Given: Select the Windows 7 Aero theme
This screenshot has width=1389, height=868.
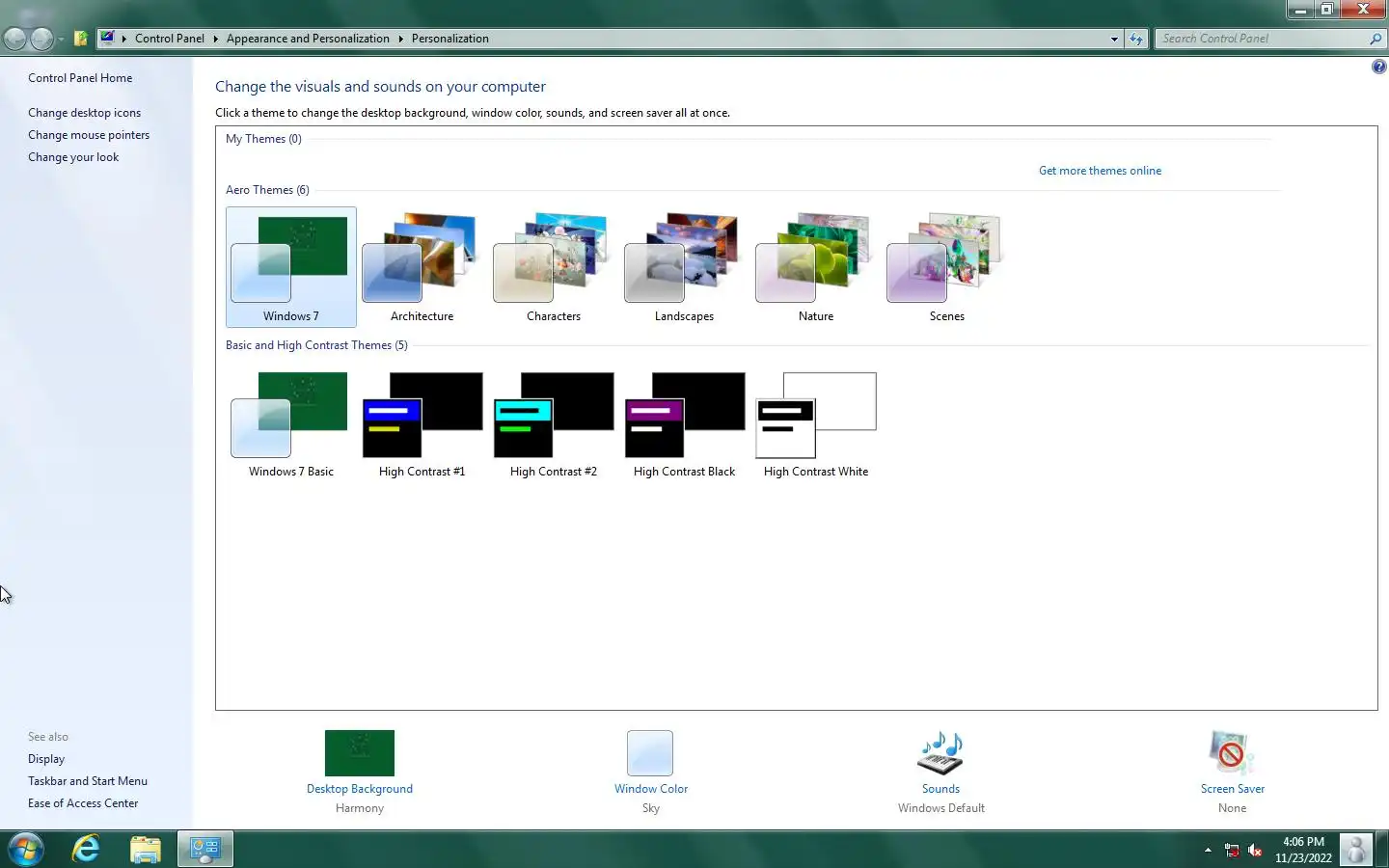Looking at the screenshot, I should pyautogui.click(x=290, y=267).
